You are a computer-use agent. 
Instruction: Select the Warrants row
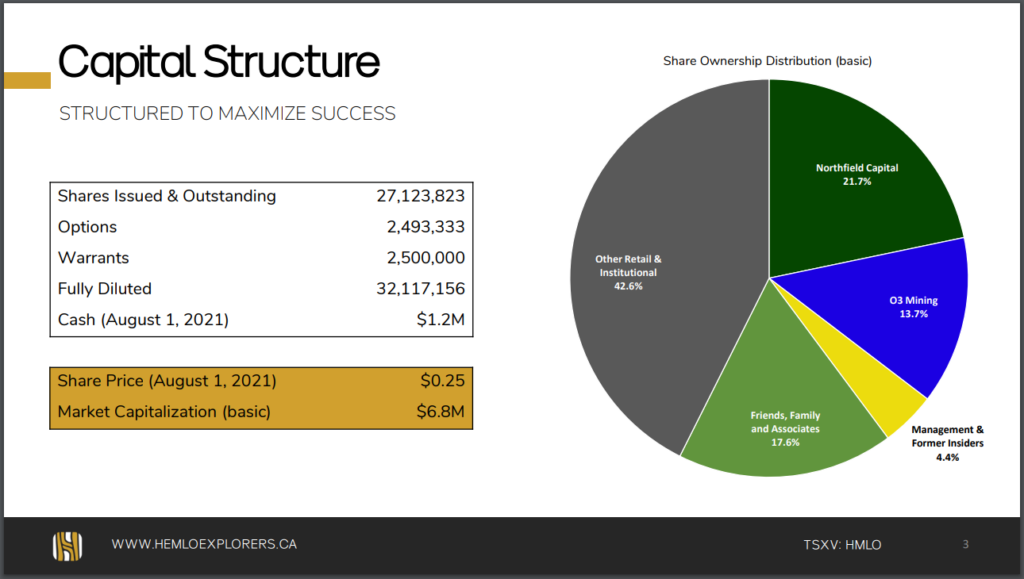click(261, 258)
